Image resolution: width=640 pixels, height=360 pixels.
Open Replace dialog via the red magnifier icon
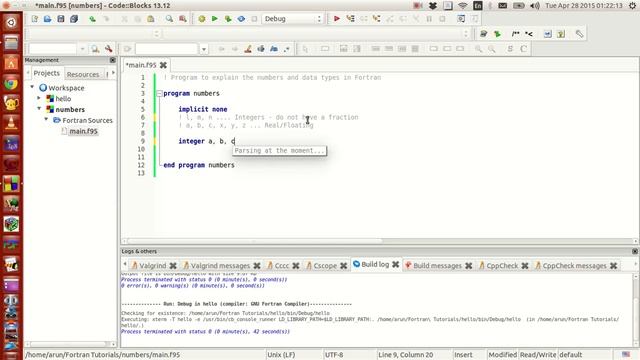point(182,19)
